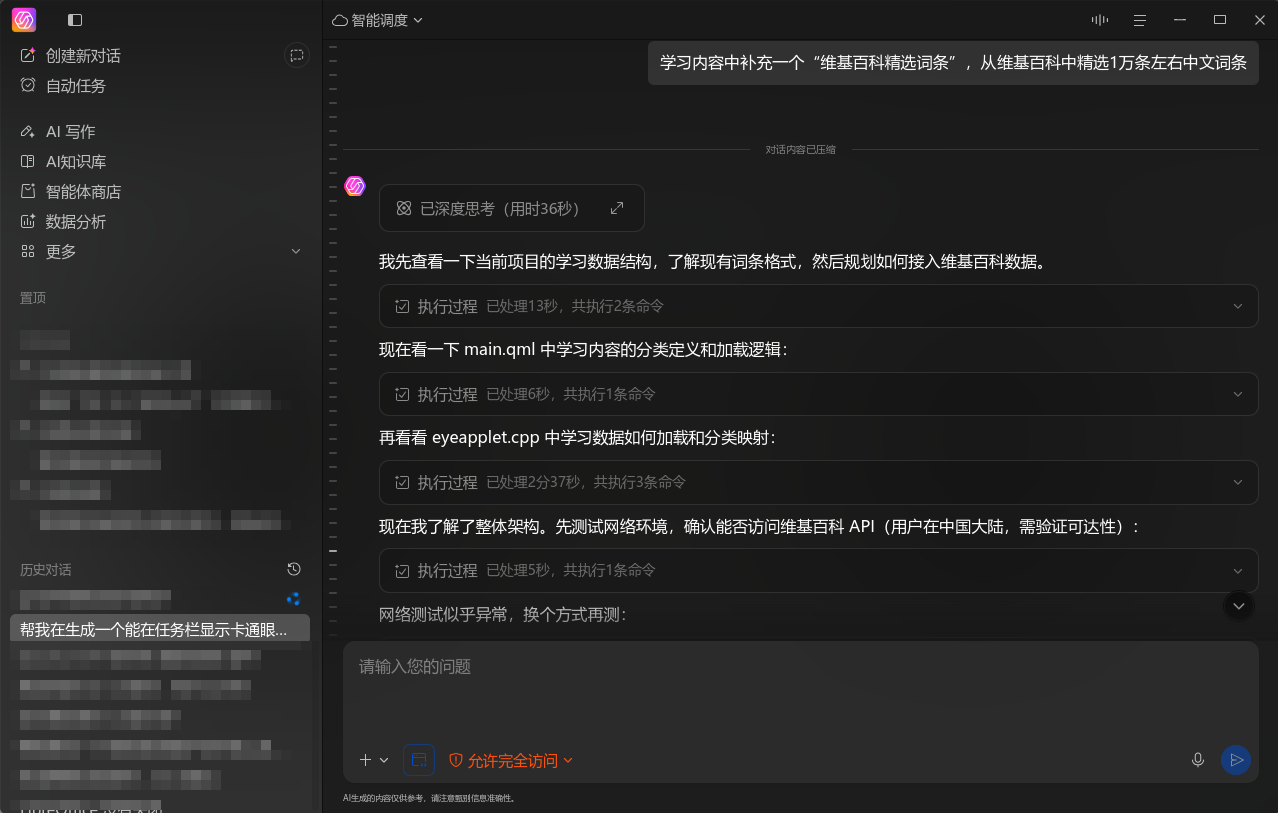The image size is (1278, 813).
Task: Open AI 写作 in the sidebar
Action: [58, 132]
